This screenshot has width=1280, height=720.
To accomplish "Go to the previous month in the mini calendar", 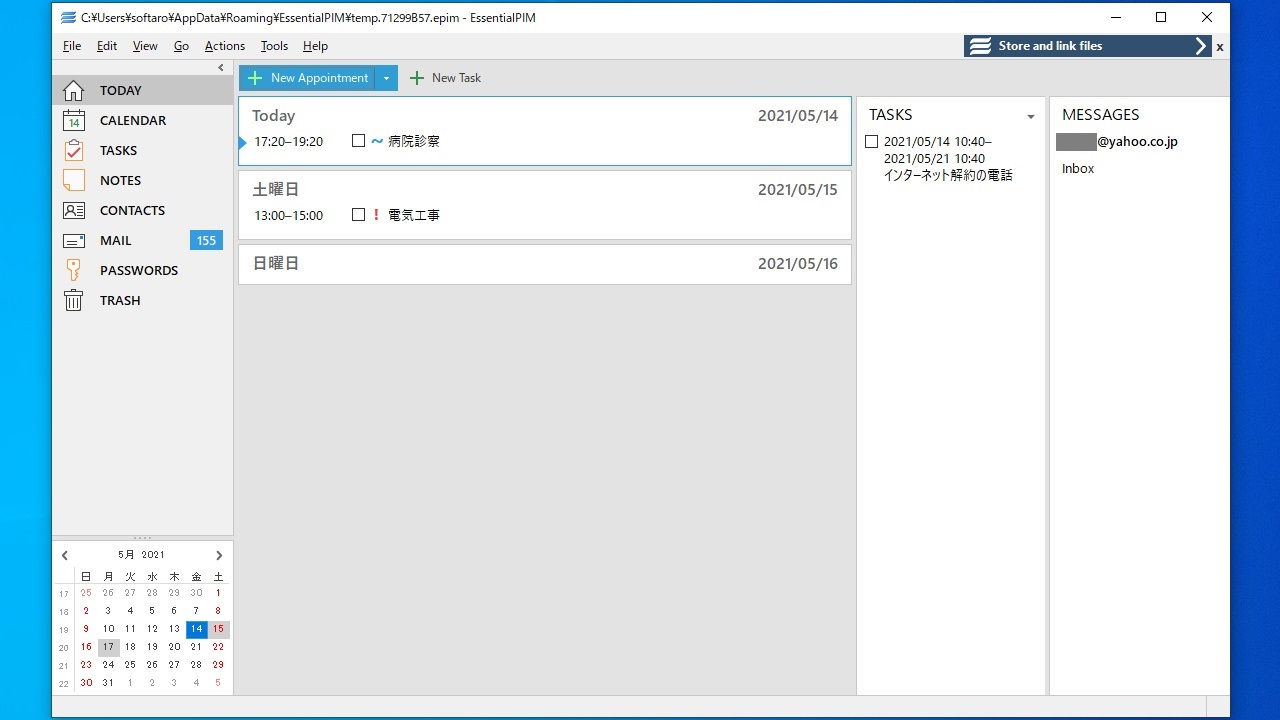I will (65, 555).
